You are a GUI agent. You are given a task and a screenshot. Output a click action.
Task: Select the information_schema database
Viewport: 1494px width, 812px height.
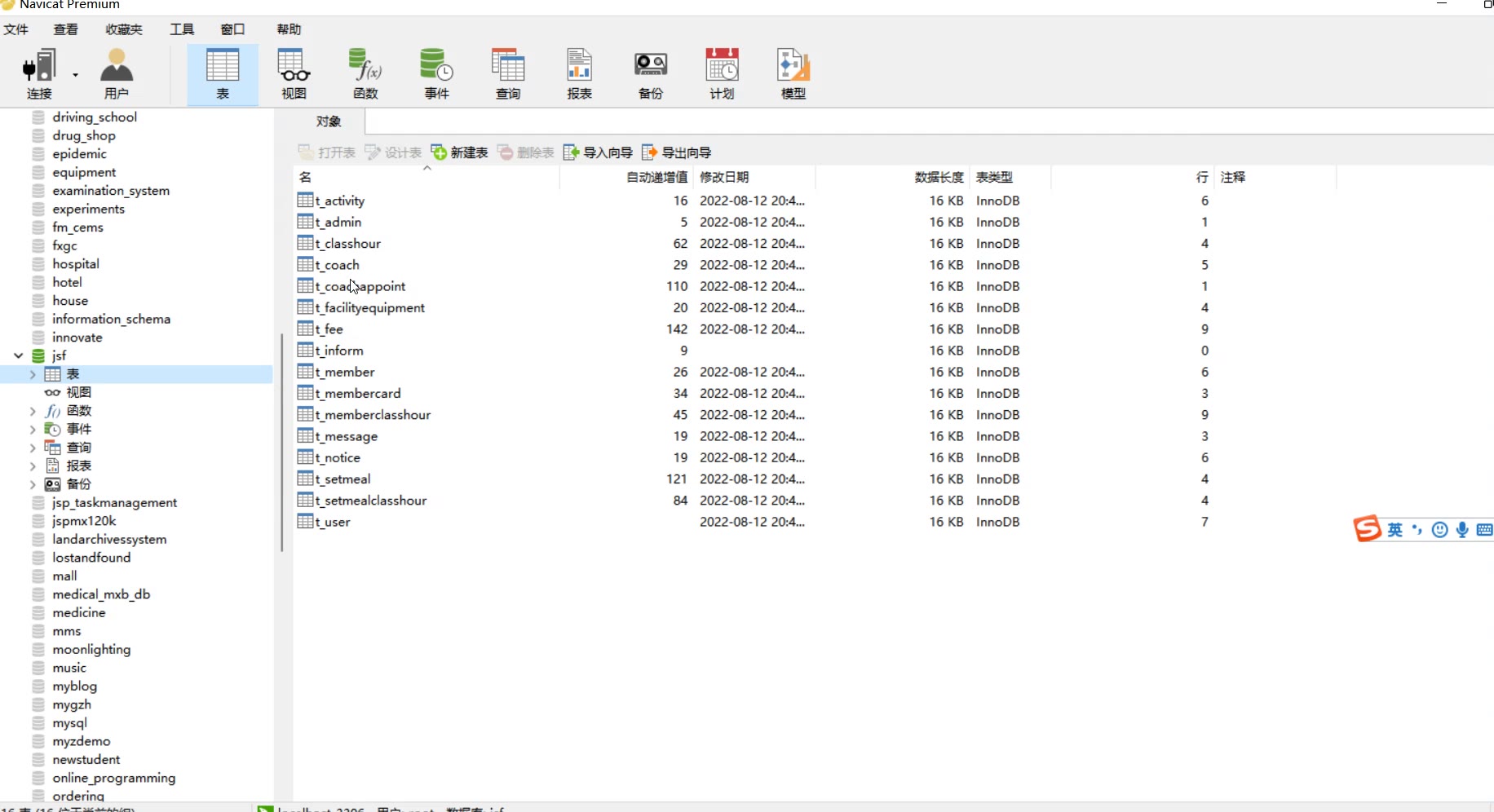tap(111, 320)
